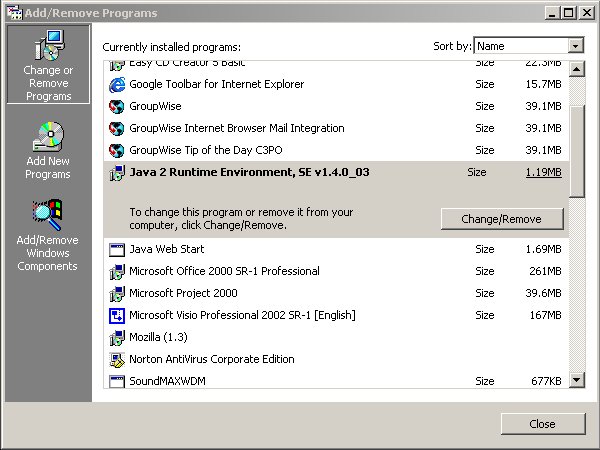Click the scrollbar down arrow
Viewport: 600px width, 450px height.
(x=576, y=380)
